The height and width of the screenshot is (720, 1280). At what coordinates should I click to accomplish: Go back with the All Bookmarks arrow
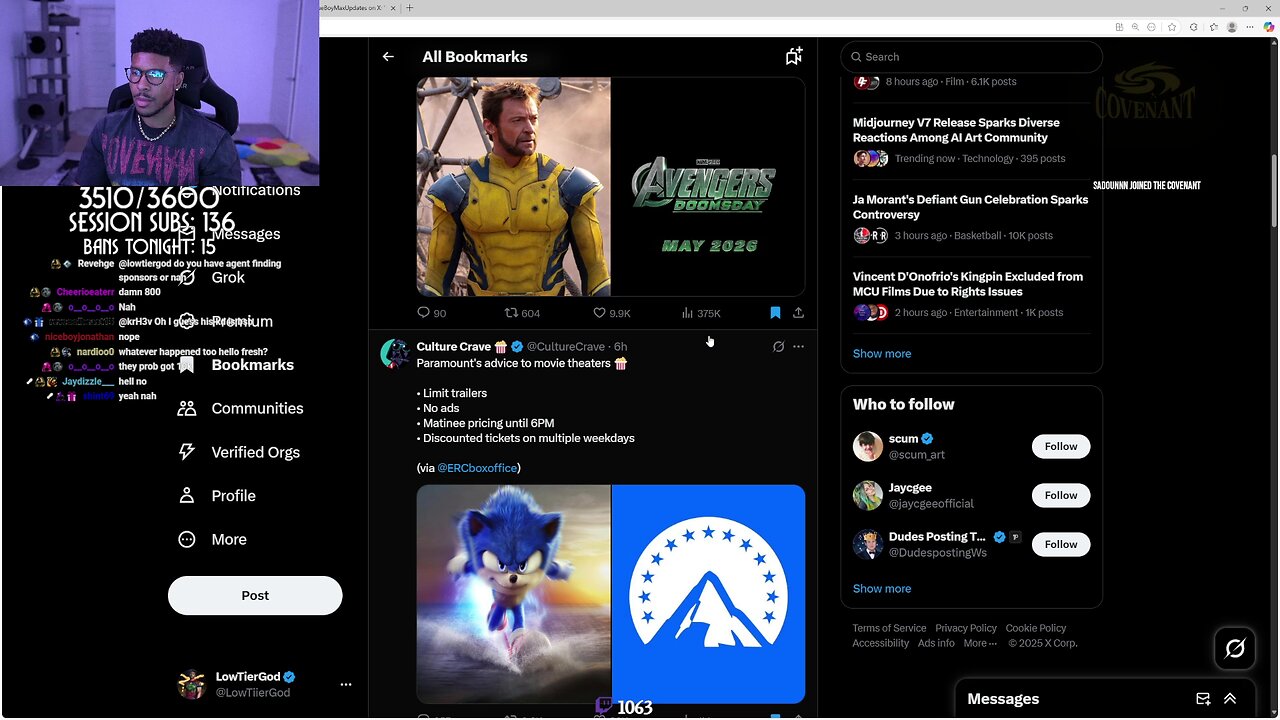[388, 57]
